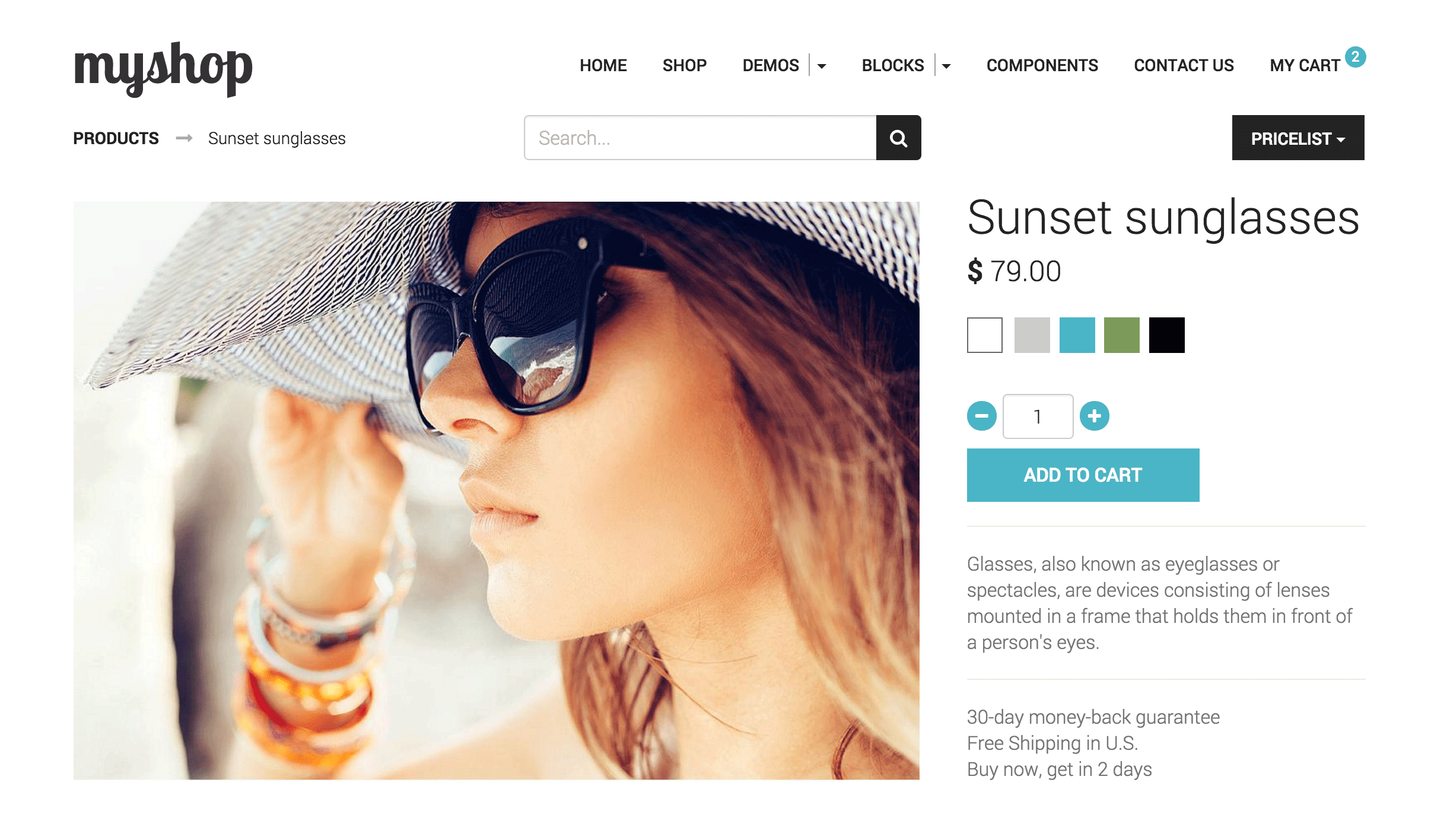Select the black color swatch option
This screenshot has height=840, width=1431.
coord(1165,334)
